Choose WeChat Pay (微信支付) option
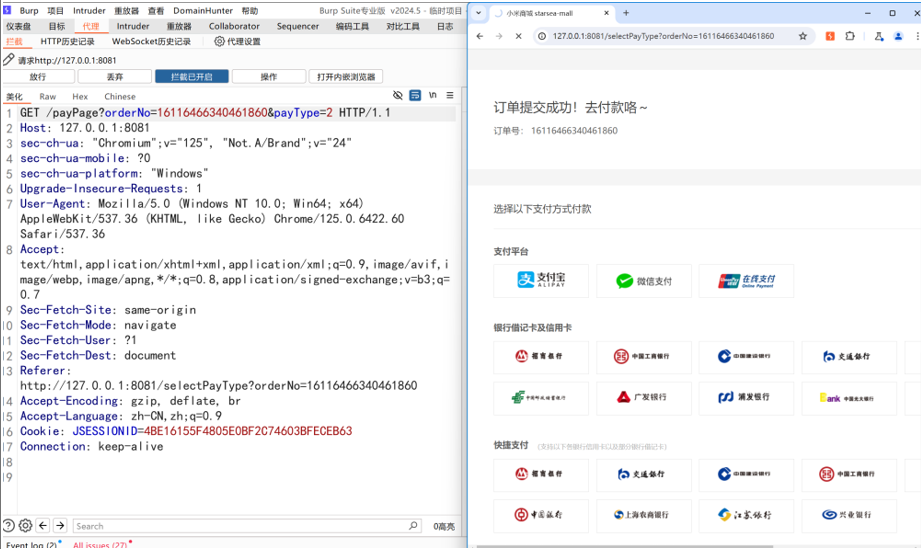921x549 pixels. point(644,281)
